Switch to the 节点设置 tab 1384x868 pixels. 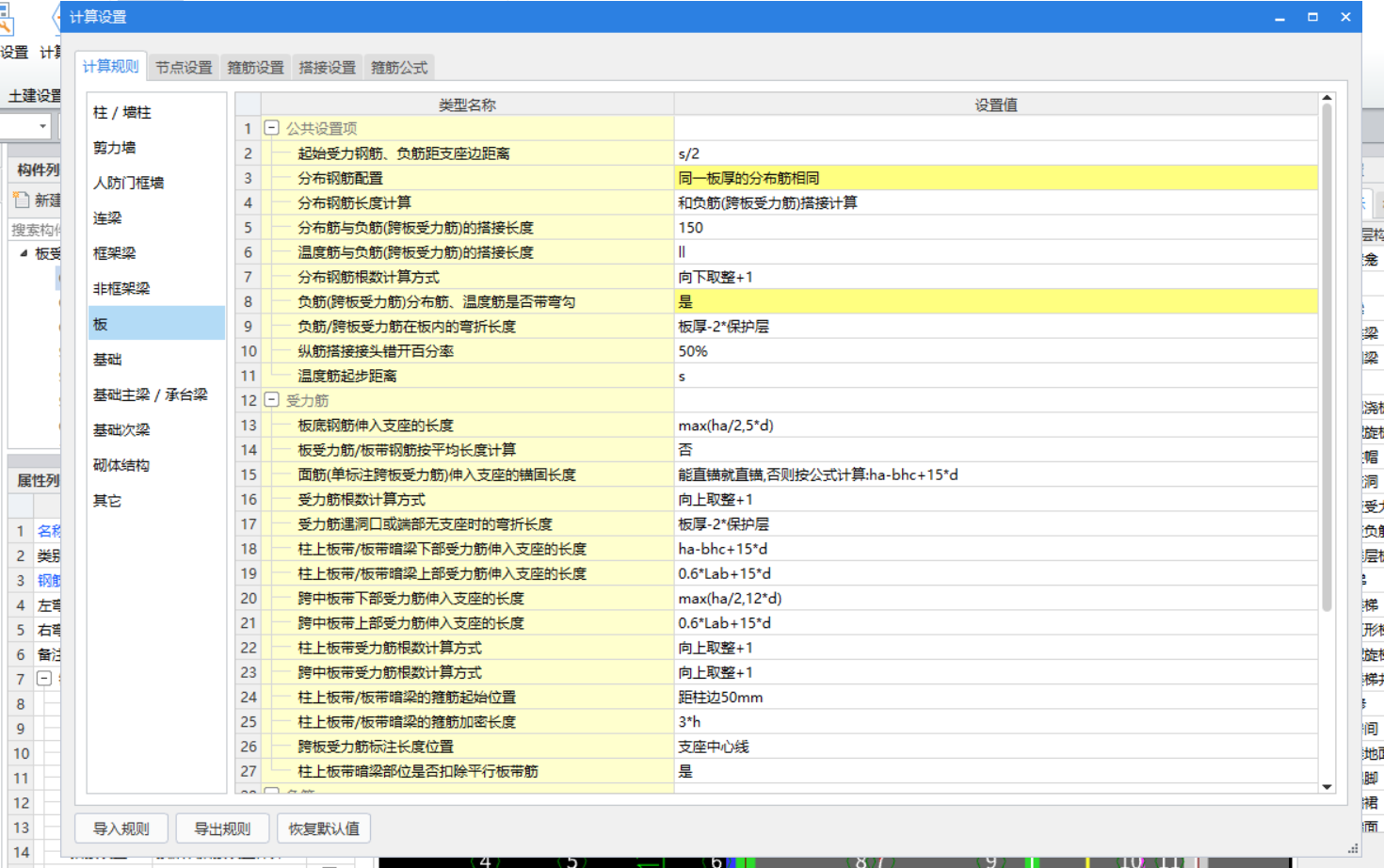click(x=184, y=68)
